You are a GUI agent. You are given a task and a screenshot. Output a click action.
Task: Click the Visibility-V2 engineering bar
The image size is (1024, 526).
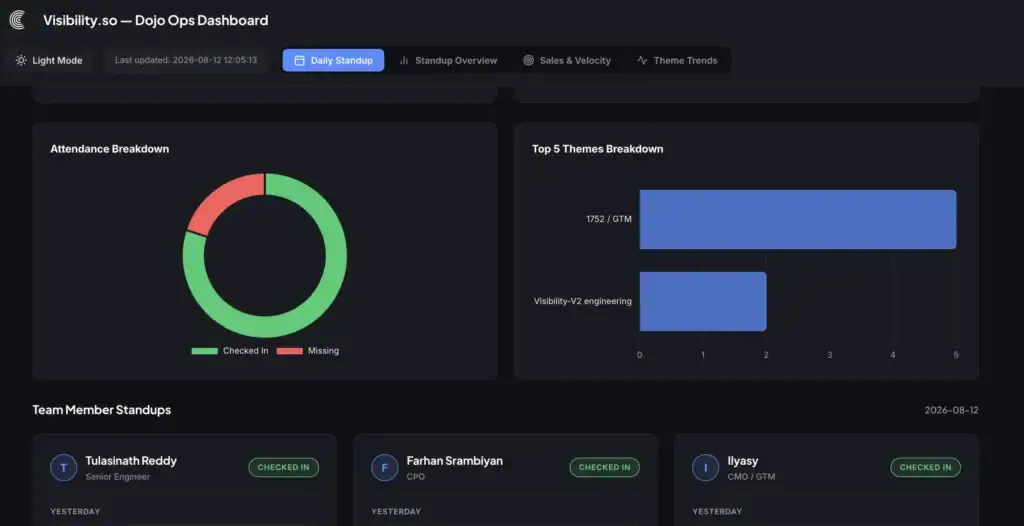(x=703, y=301)
